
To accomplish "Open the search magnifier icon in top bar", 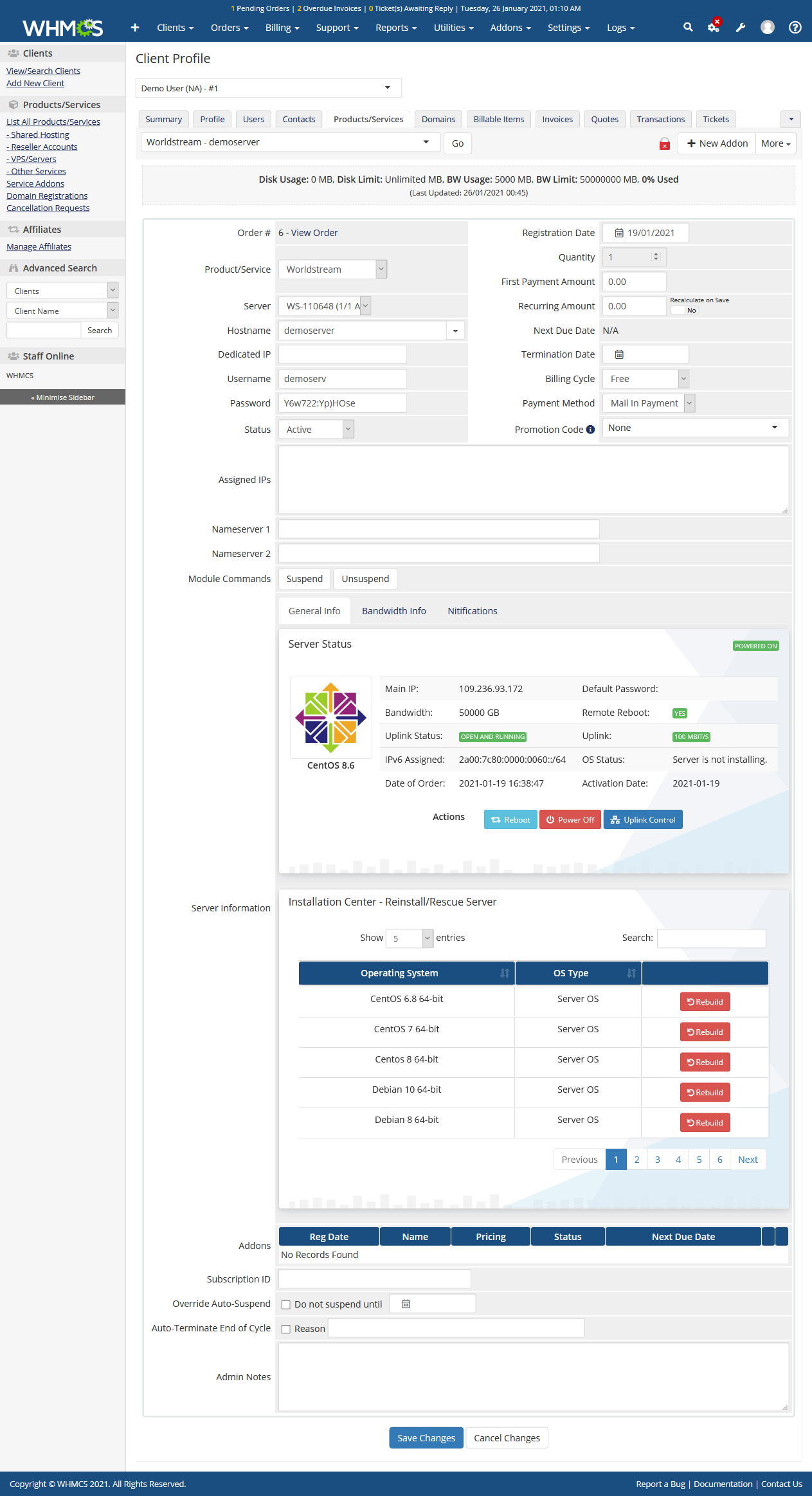I will (688, 27).
